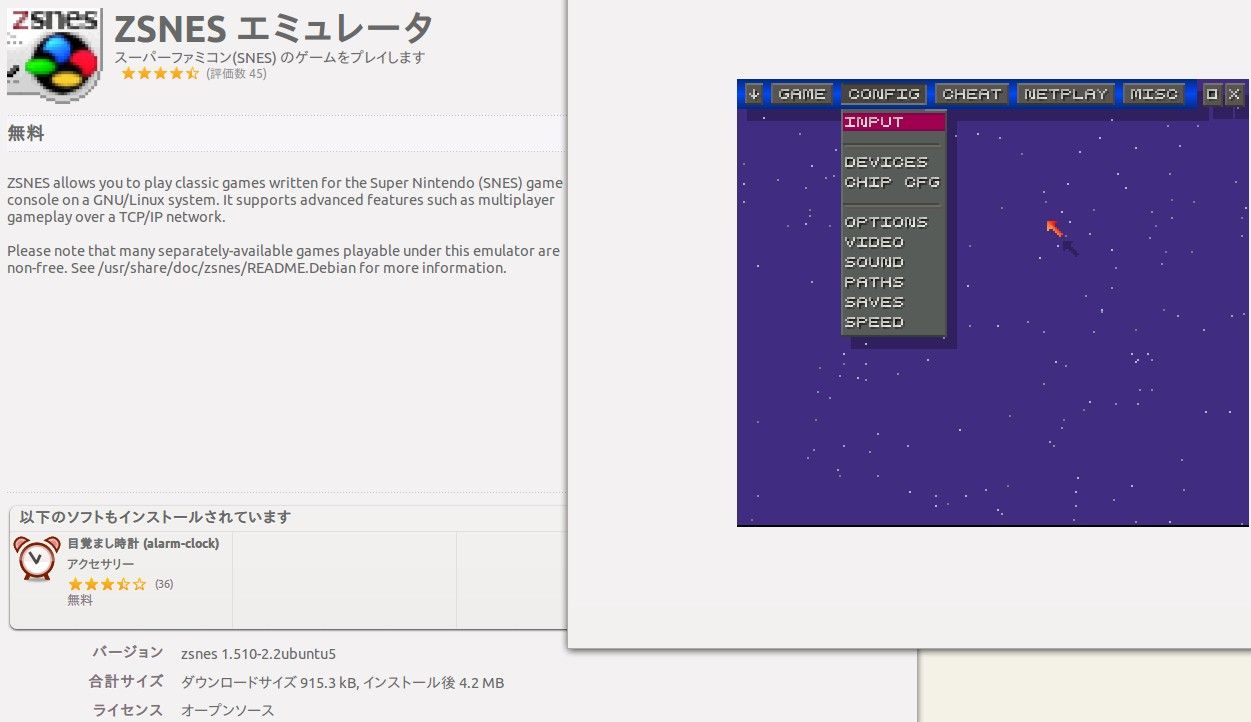The height and width of the screenshot is (722, 1251).
Task: Click the README.Debian description paragraph
Action: point(283,259)
